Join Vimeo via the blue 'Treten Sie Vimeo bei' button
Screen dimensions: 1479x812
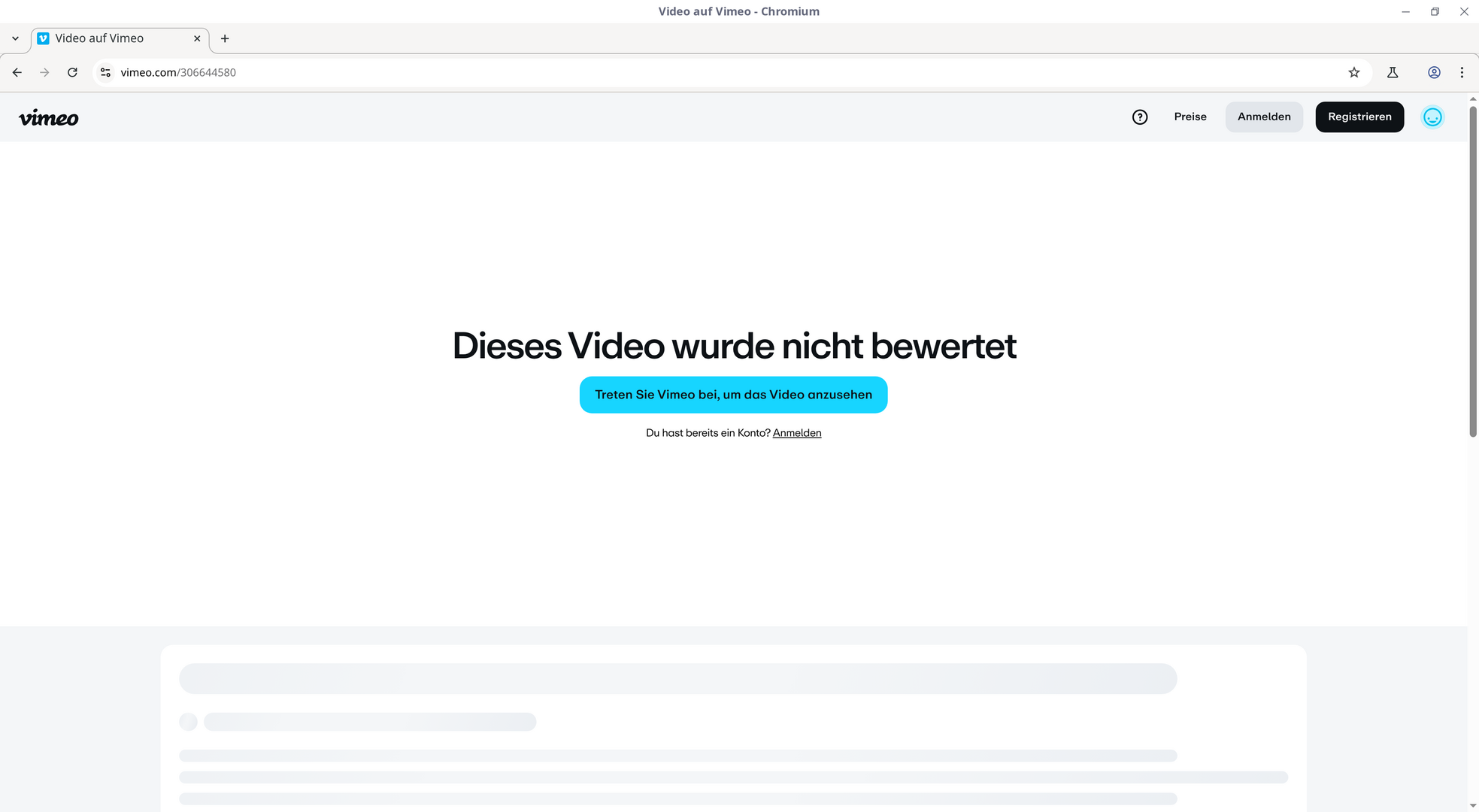point(733,395)
